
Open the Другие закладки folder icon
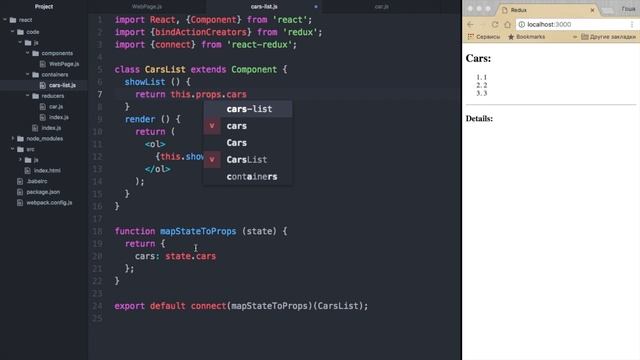click(x=584, y=37)
